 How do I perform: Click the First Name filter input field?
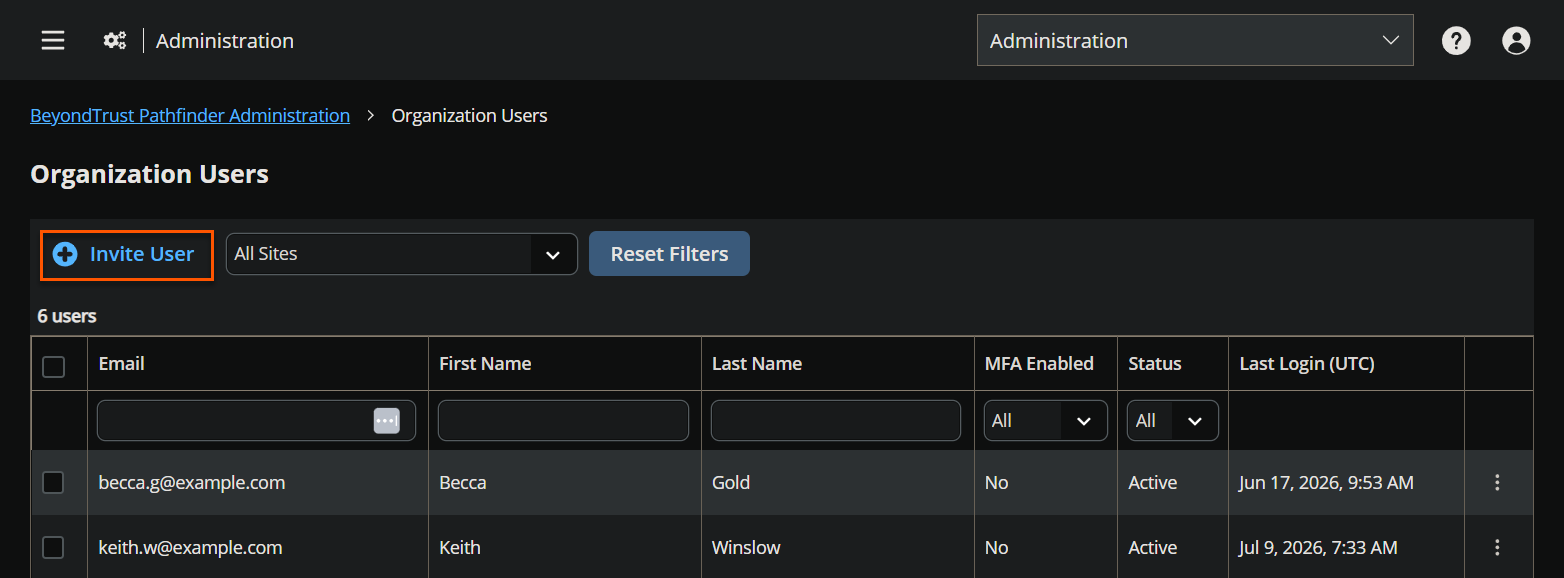(563, 421)
